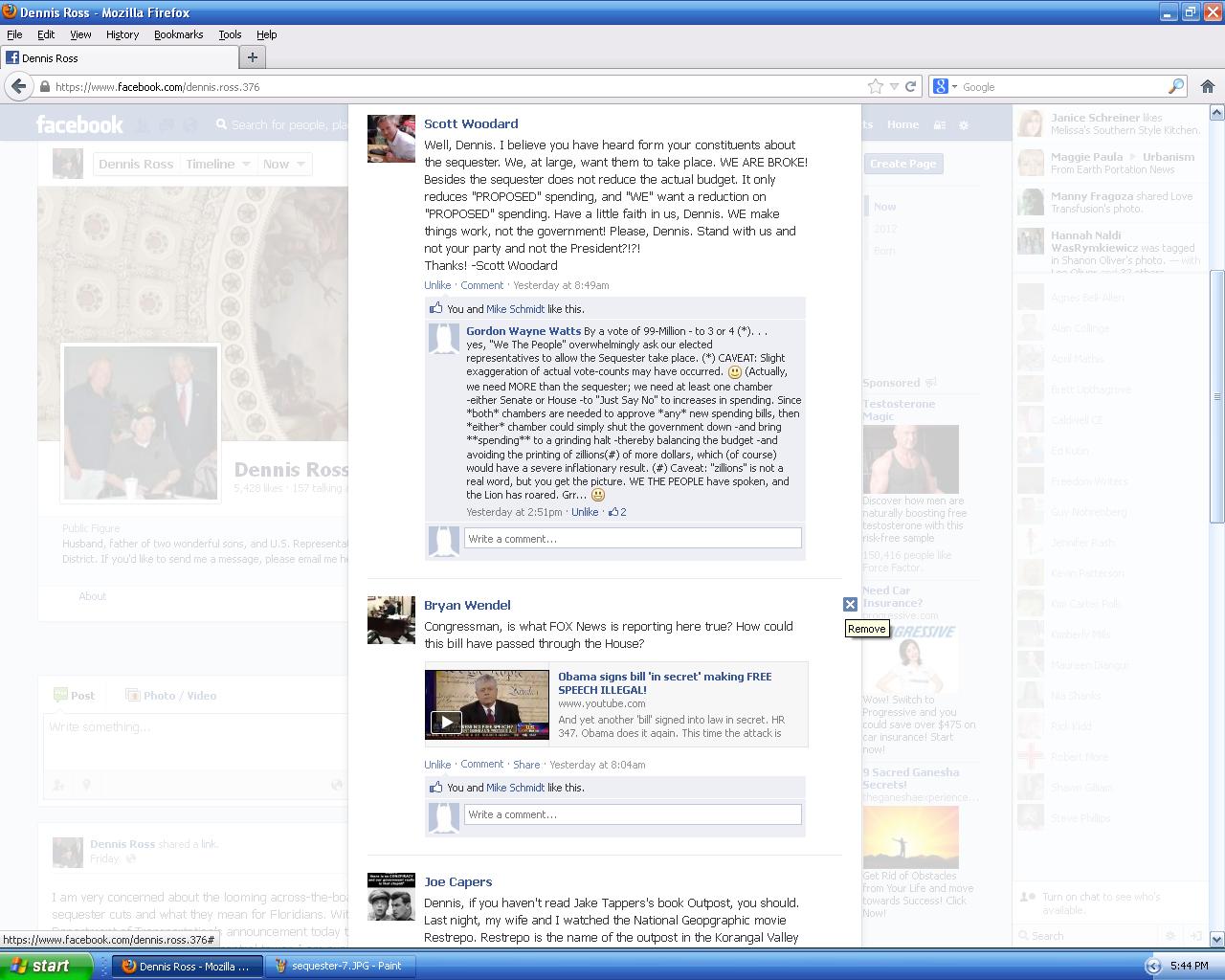The width and height of the screenshot is (1225, 980).
Task: Open the URL history dropdown arrow
Action: 894,86
